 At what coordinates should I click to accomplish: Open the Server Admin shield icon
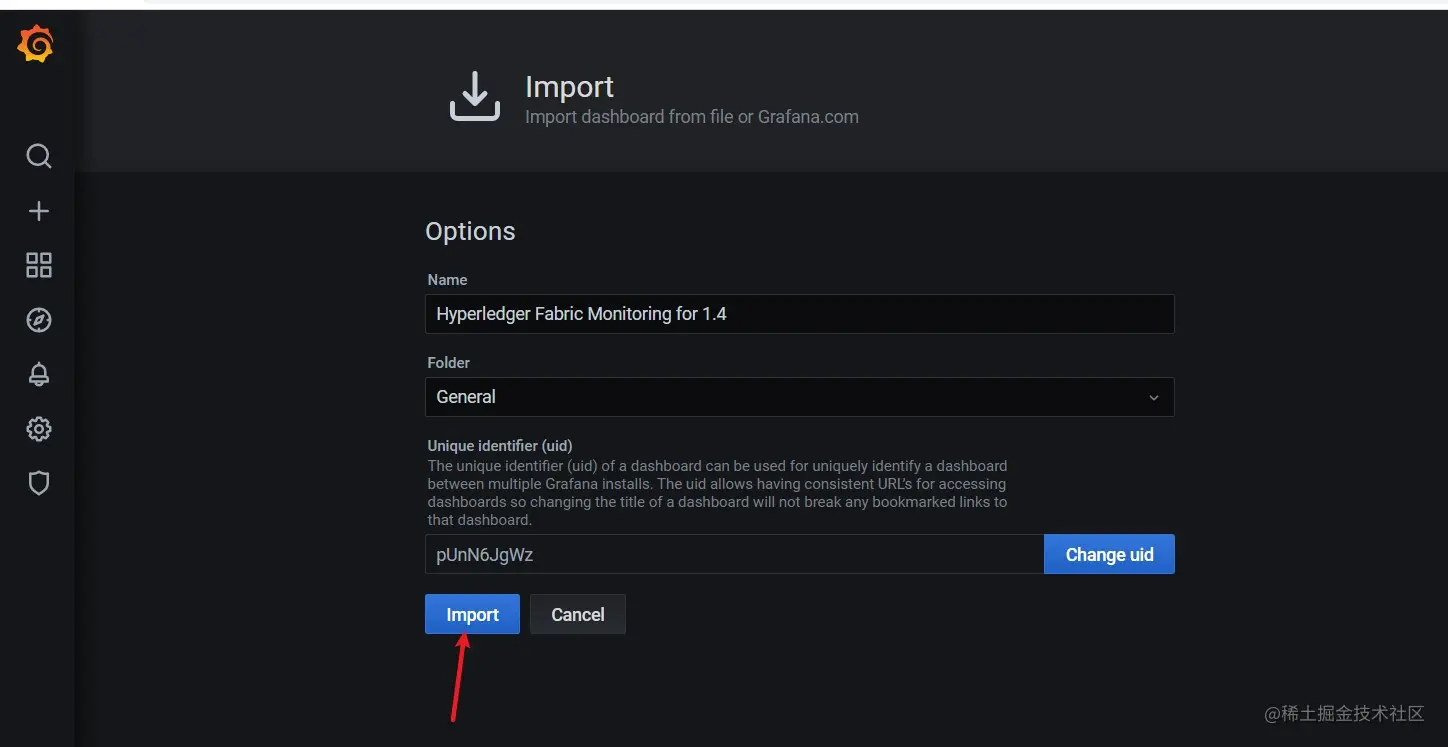click(38, 483)
